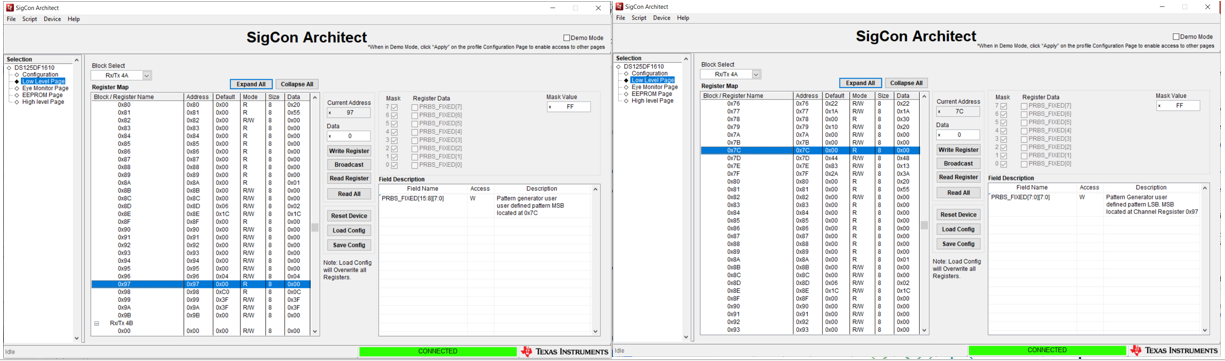This screenshot has height=361, width=1225.
Task: Toggle mask bit 0 checkbox in left window
Action: [x=395, y=165]
